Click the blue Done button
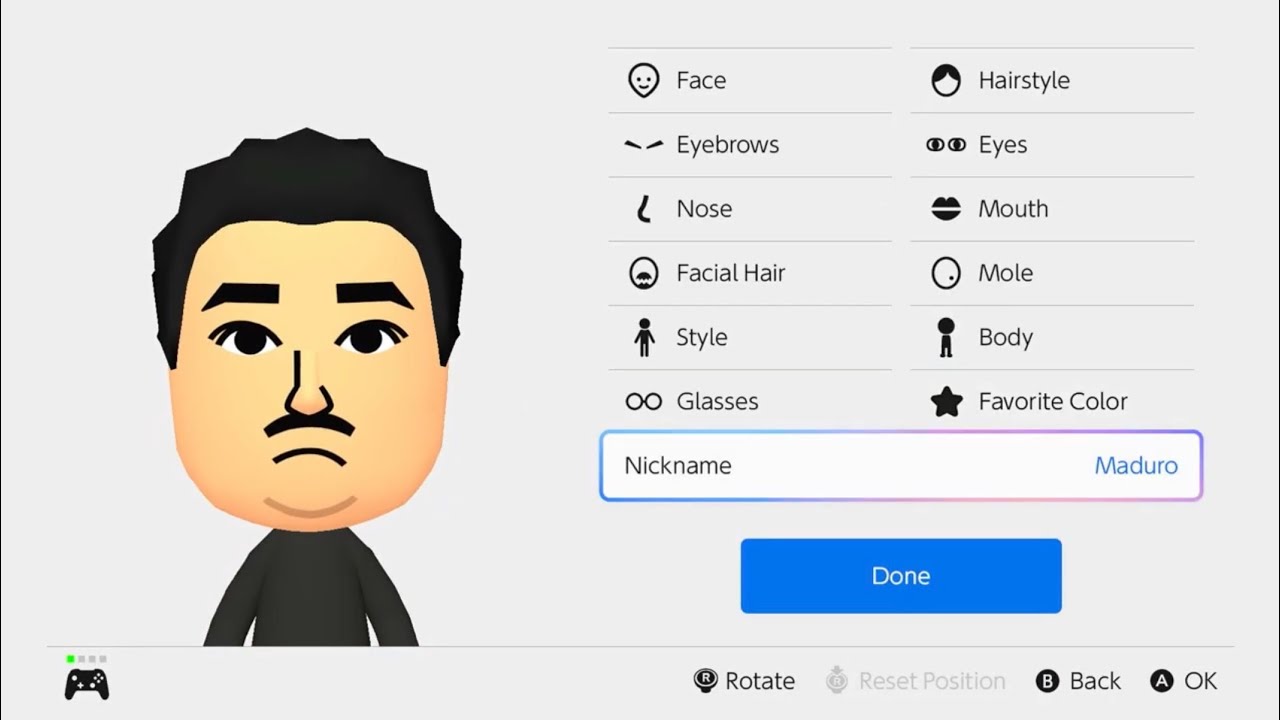The image size is (1280, 720). tap(901, 576)
